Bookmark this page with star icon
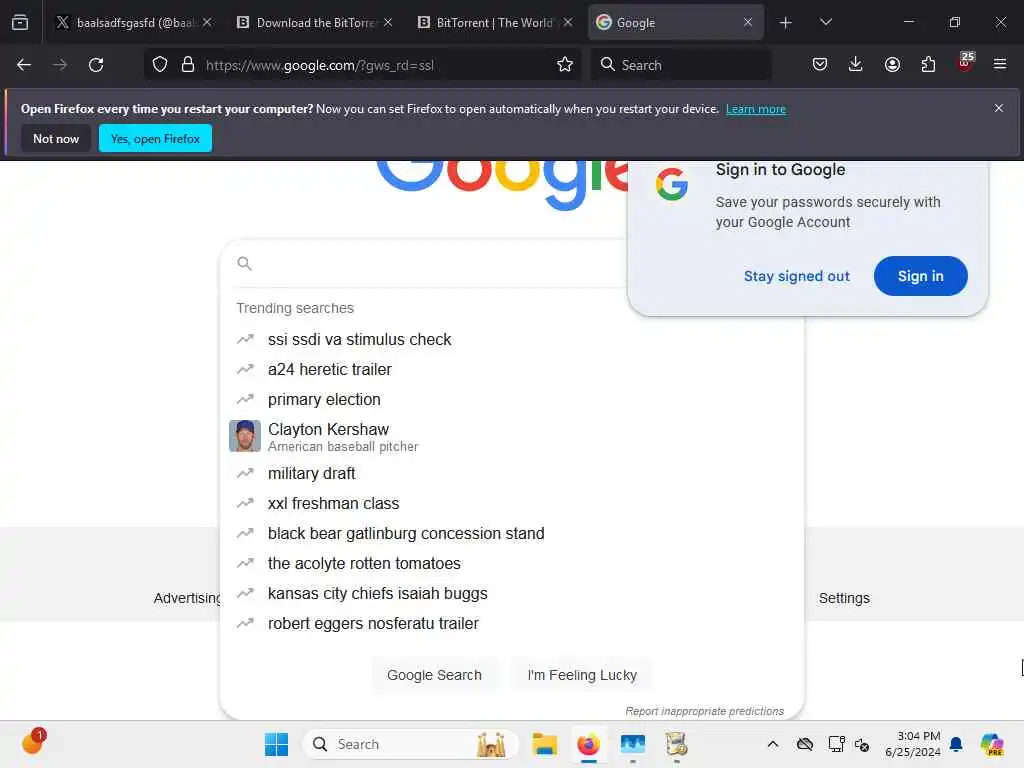The height and width of the screenshot is (768, 1024). [x=565, y=65]
